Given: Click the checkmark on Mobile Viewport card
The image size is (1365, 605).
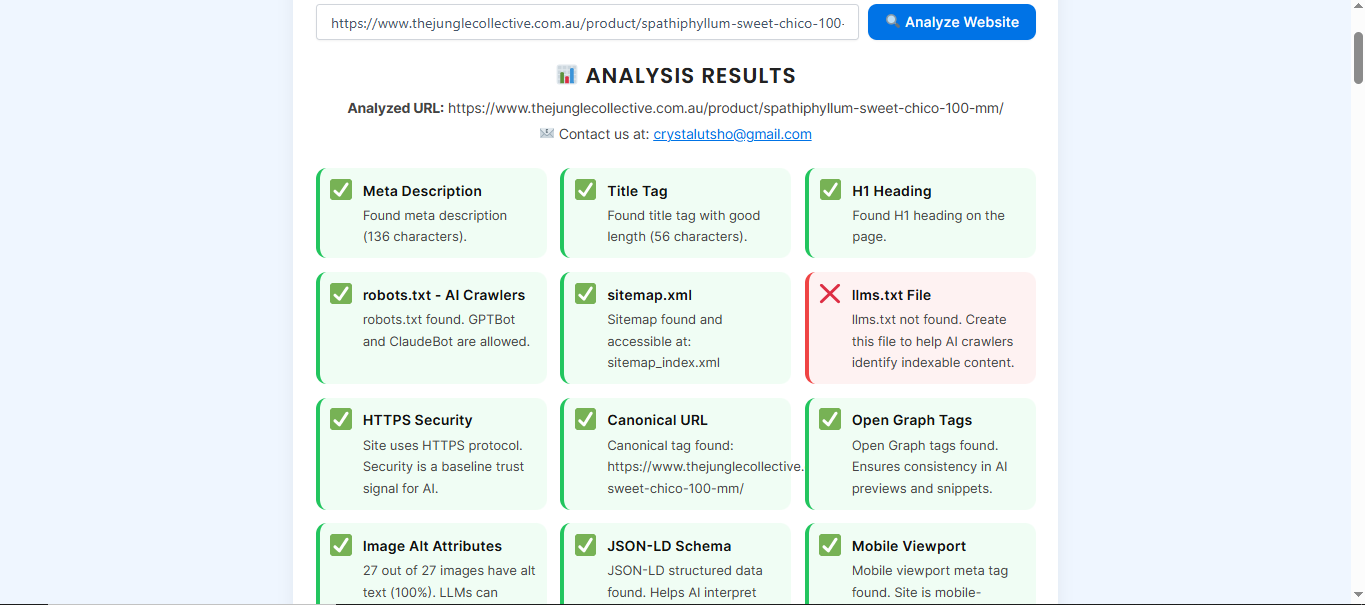Looking at the screenshot, I should pos(830,545).
